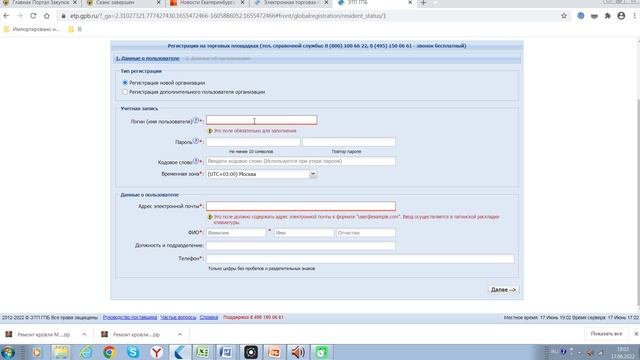Focus the Телефон input field
Screen dimensions: 640x360
360,259
